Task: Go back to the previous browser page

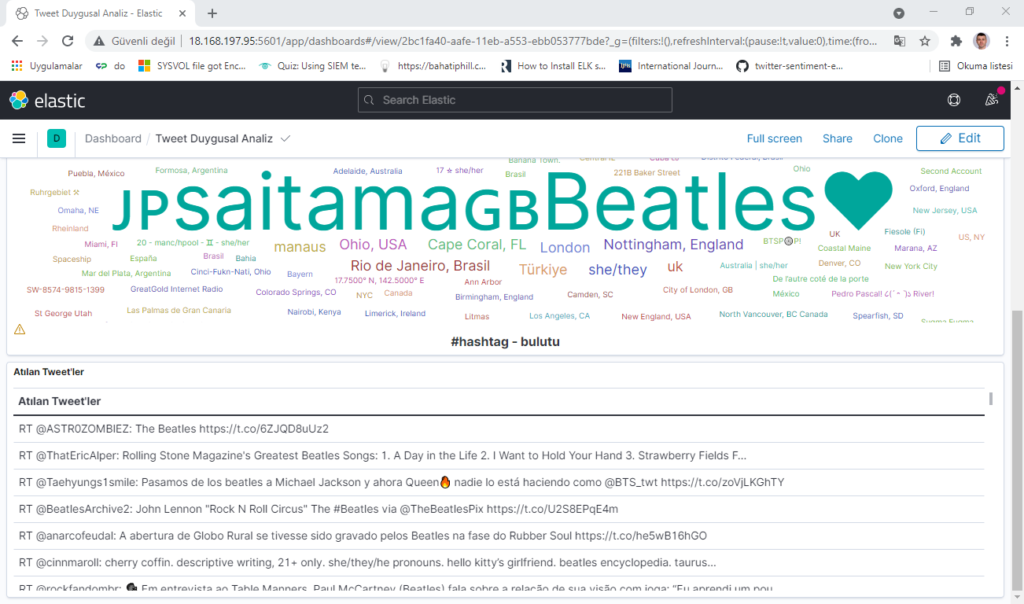Action: point(17,41)
